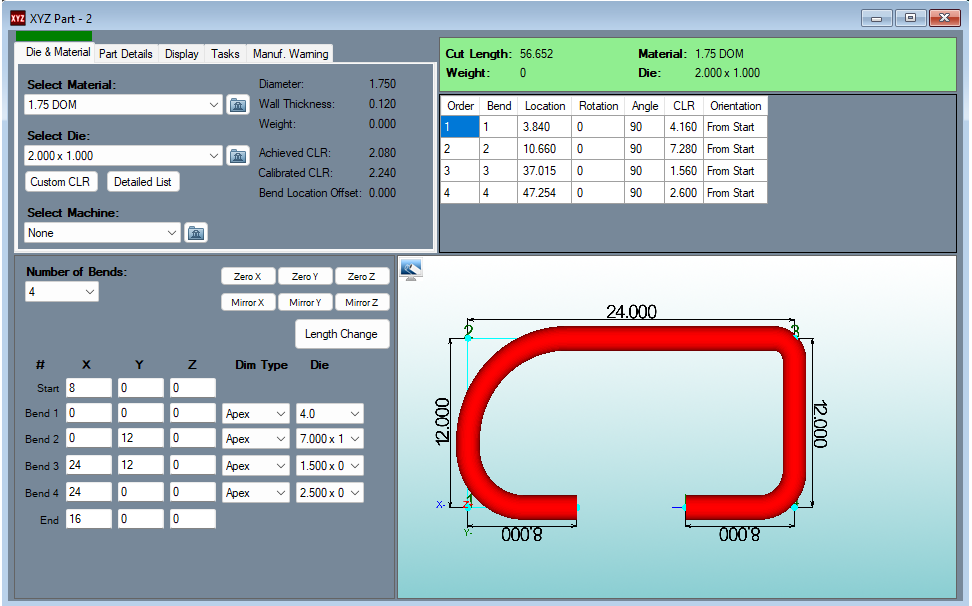Click the Rotation column header

point(598,106)
